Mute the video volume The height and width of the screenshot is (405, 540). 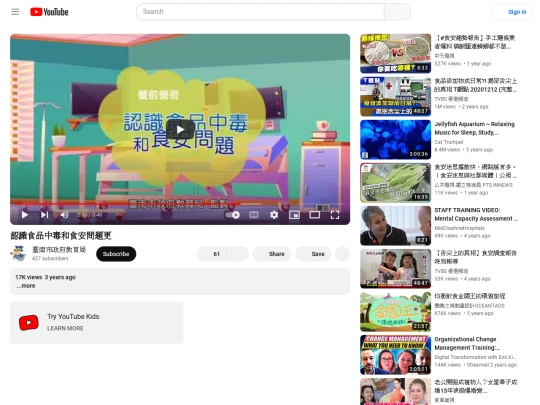(x=64, y=215)
